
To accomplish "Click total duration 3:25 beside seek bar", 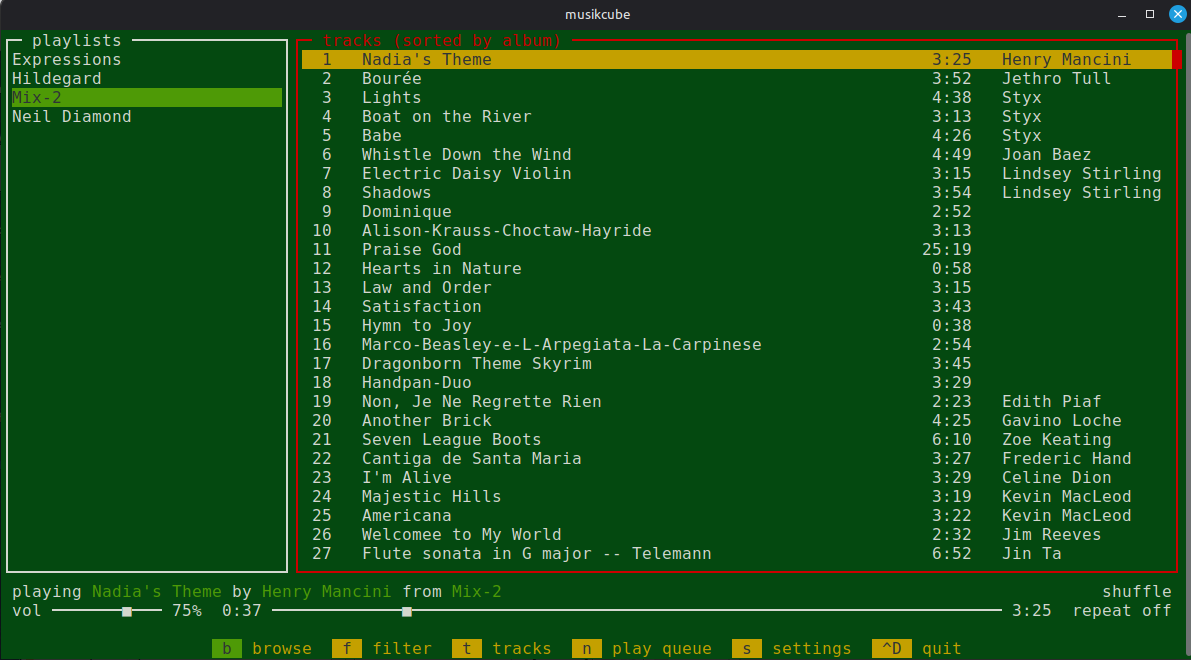I will pyautogui.click(x=1031, y=611).
